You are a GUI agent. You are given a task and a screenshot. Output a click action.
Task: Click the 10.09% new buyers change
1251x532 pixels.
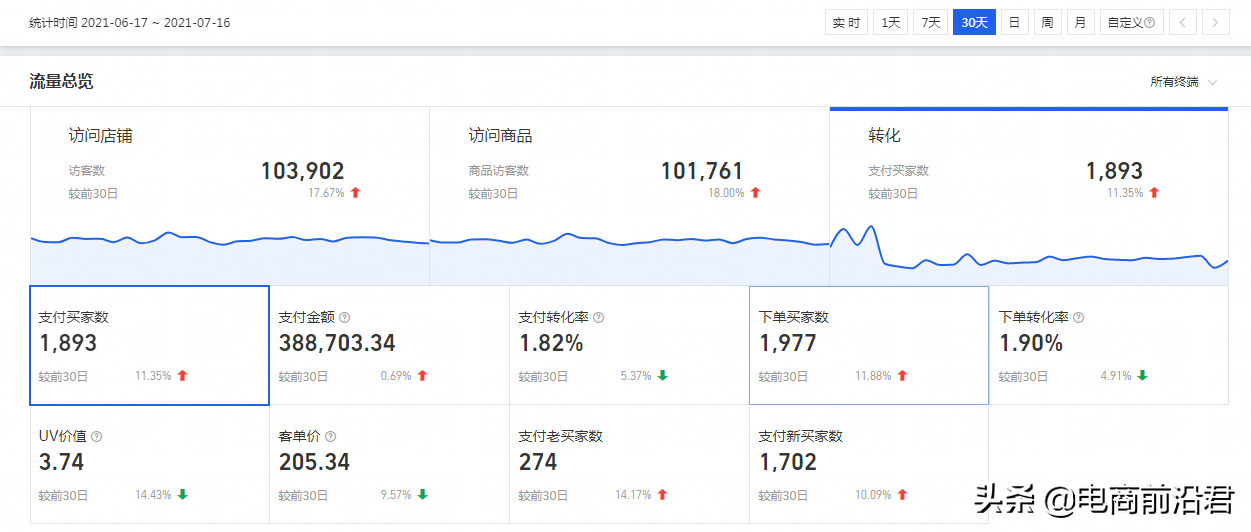(x=873, y=495)
